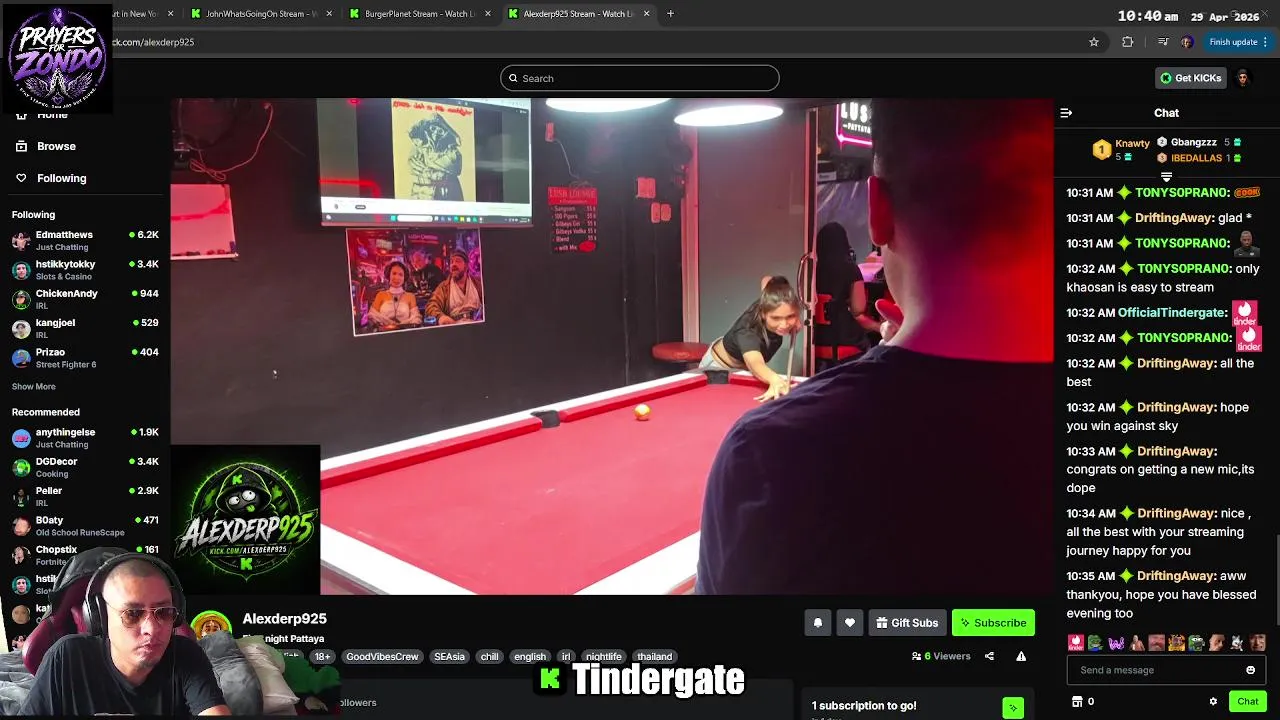Click the Get KICKs button

[x=1190, y=78]
